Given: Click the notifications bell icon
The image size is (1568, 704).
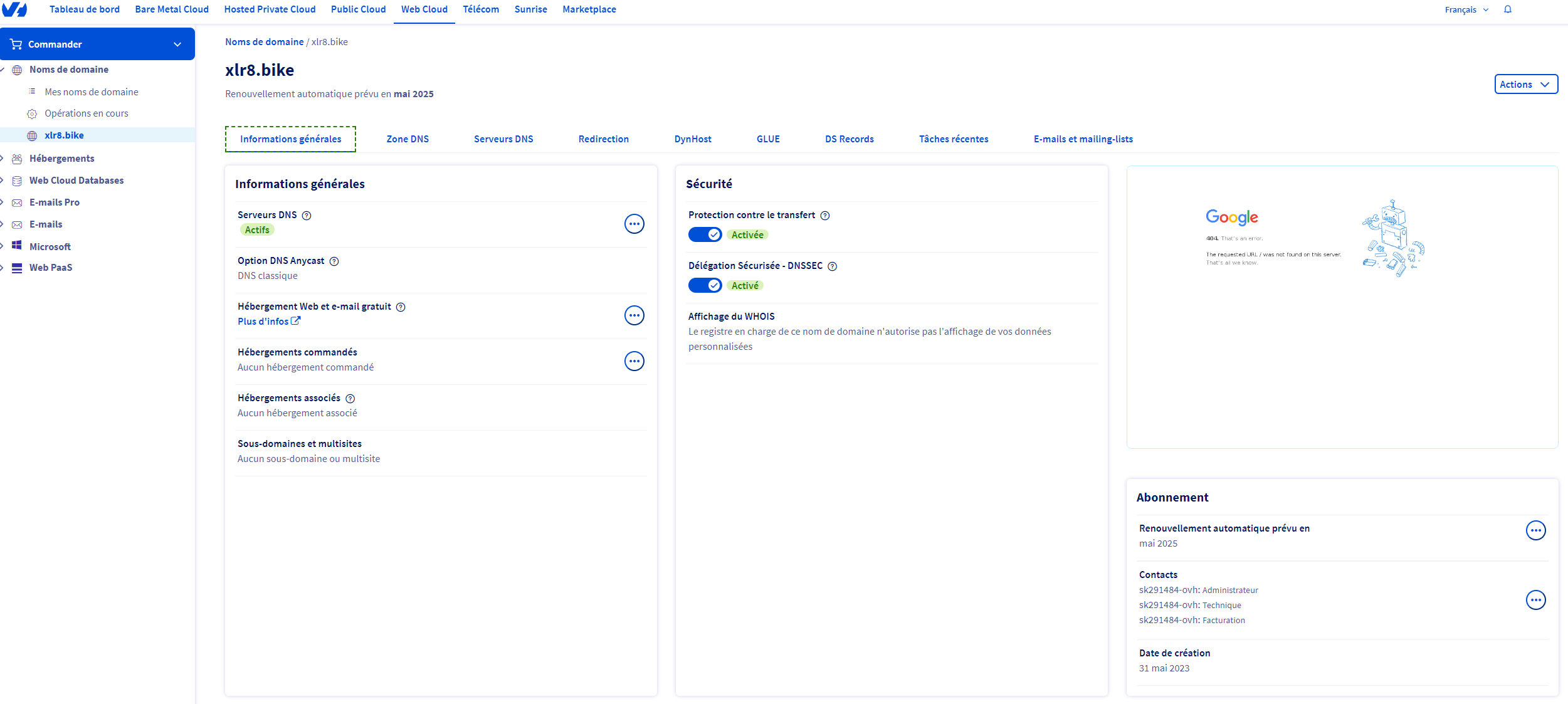Looking at the screenshot, I should point(1507,9).
